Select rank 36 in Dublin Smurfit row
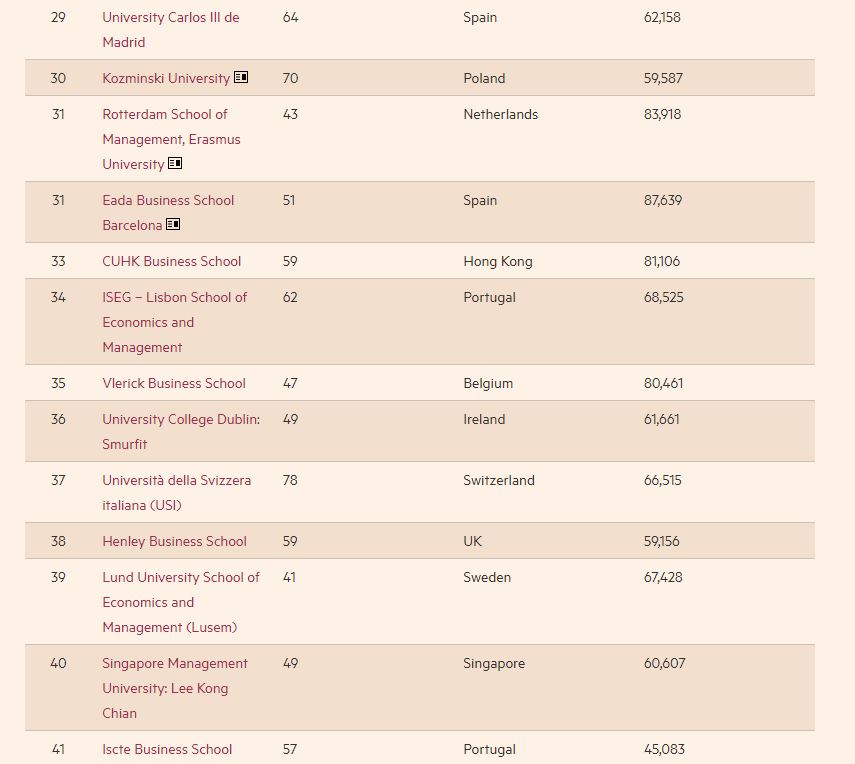The image size is (855, 764). click(x=58, y=420)
